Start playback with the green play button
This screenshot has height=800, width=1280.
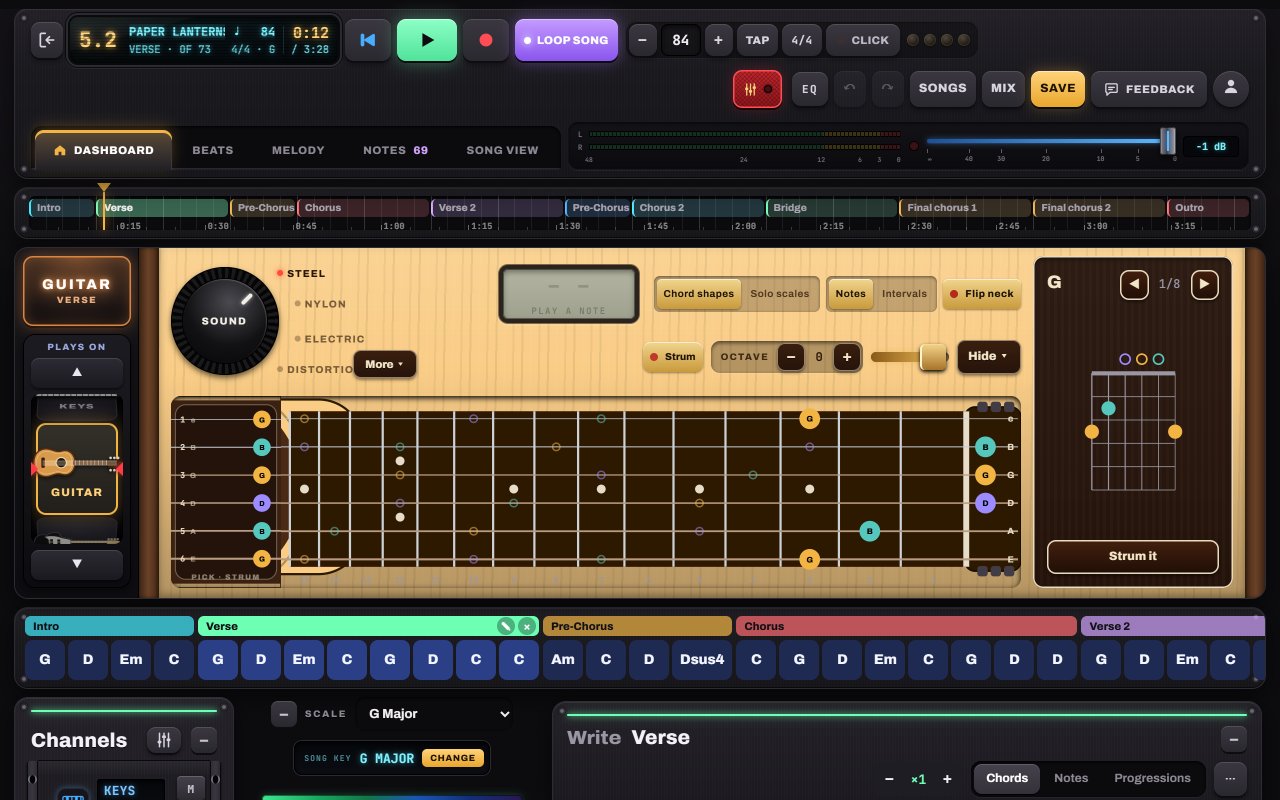(x=427, y=40)
